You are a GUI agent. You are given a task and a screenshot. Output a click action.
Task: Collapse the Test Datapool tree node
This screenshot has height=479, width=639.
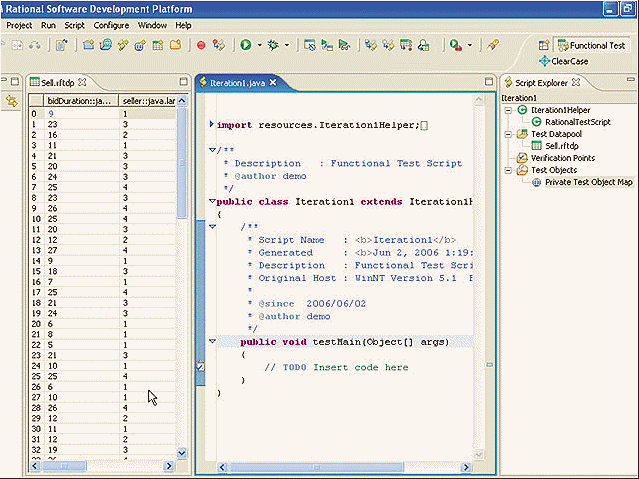click(x=508, y=134)
